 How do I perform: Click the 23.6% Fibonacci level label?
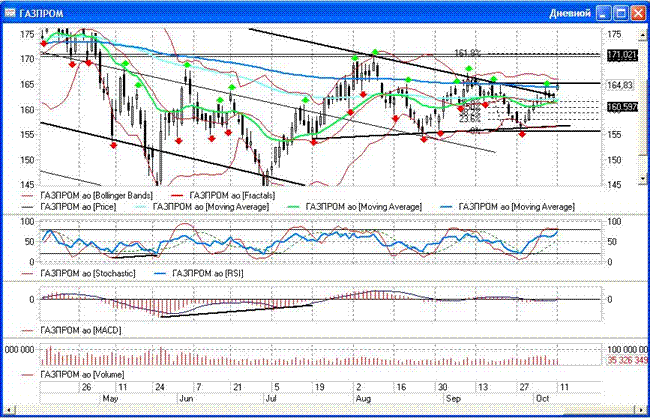click(469, 119)
